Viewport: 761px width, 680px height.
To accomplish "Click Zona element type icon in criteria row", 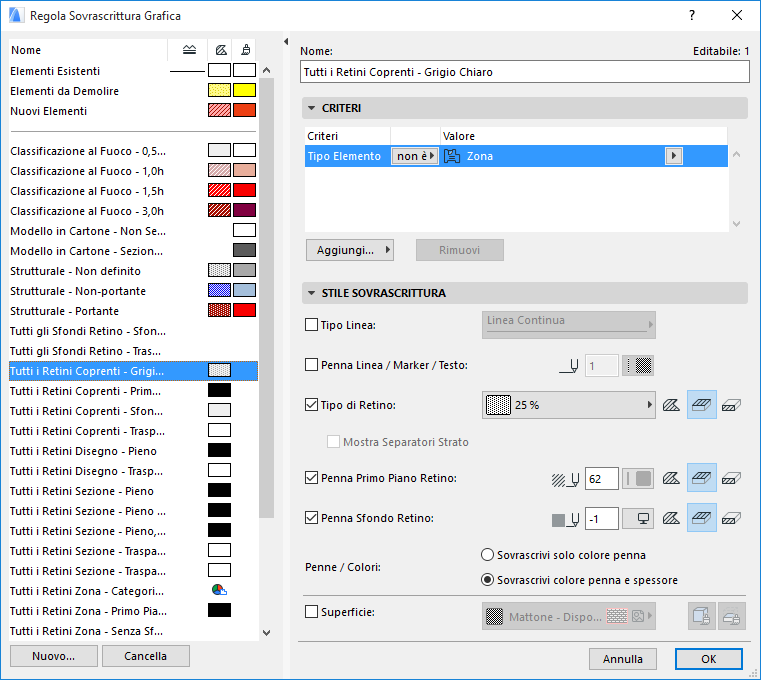I will 452,156.
